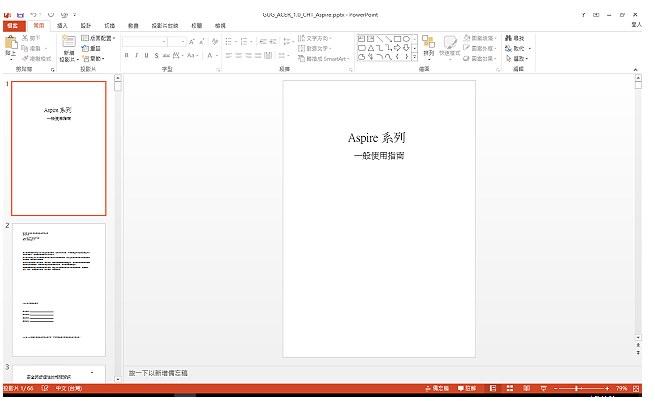
Task: Toggle Center paragraph alignment
Action: 239,55
